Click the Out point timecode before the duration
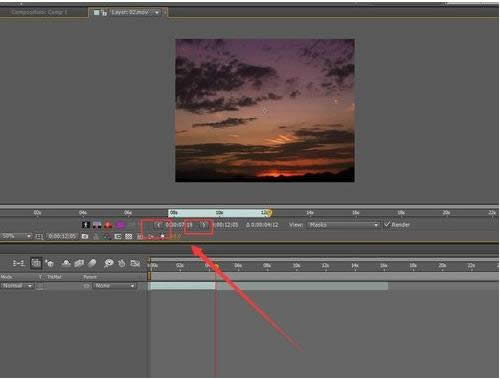The width and height of the screenshot is (500, 379). 226,225
